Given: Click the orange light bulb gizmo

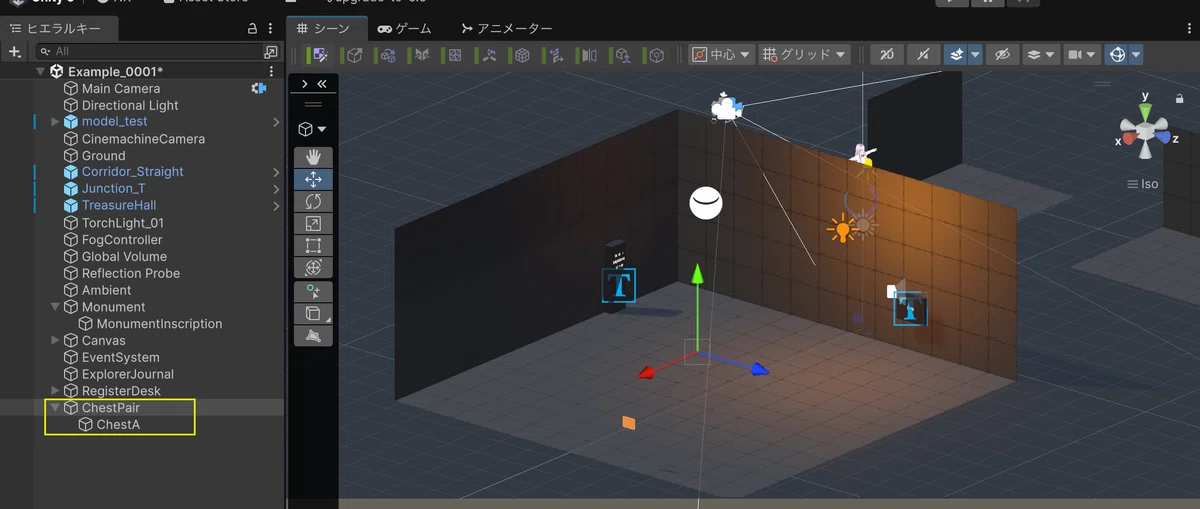Looking at the screenshot, I should (841, 230).
